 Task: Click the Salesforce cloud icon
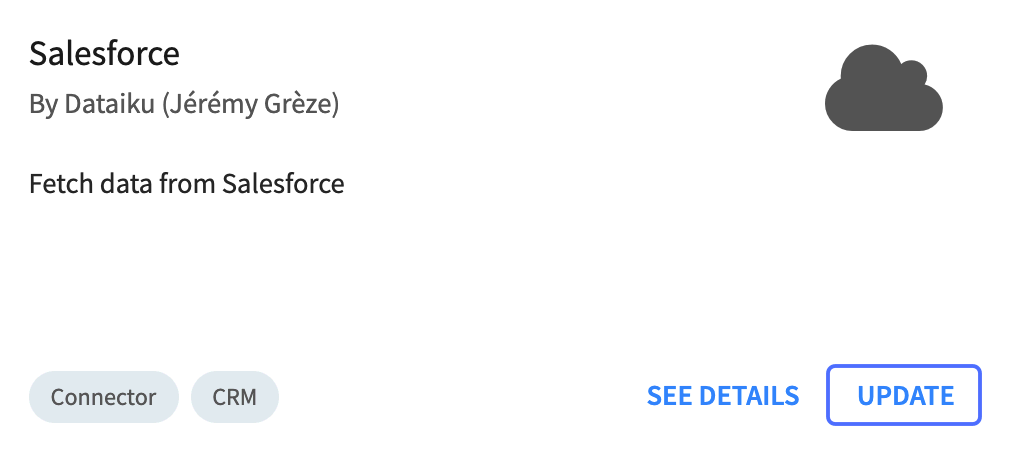[883, 89]
